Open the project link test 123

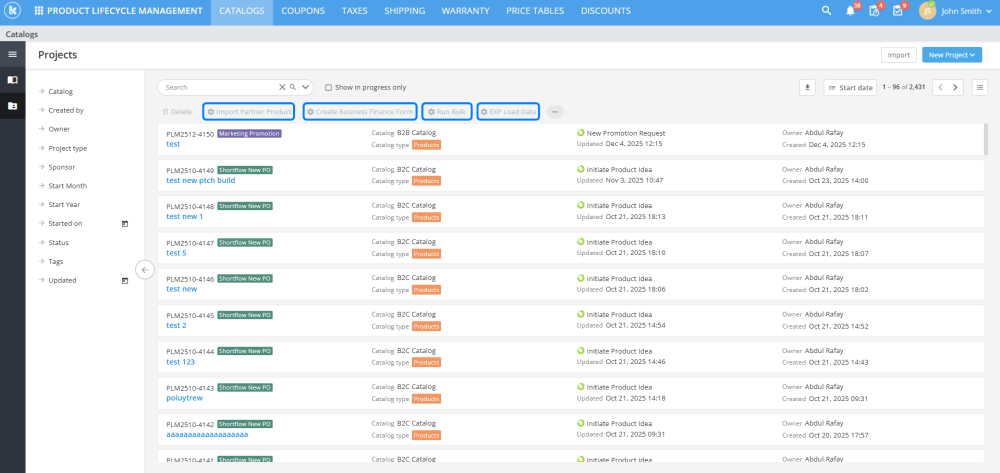pyautogui.click(x=180, y=362)
